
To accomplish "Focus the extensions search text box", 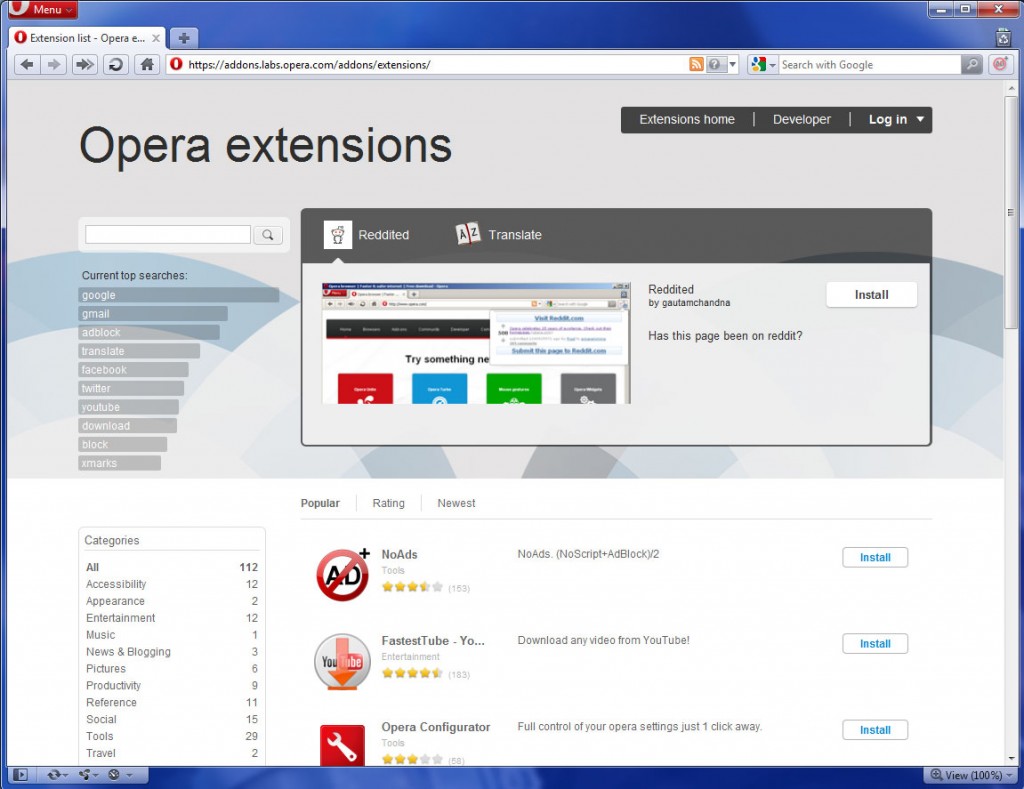I will pyautogui.click(x=168, y=234).
